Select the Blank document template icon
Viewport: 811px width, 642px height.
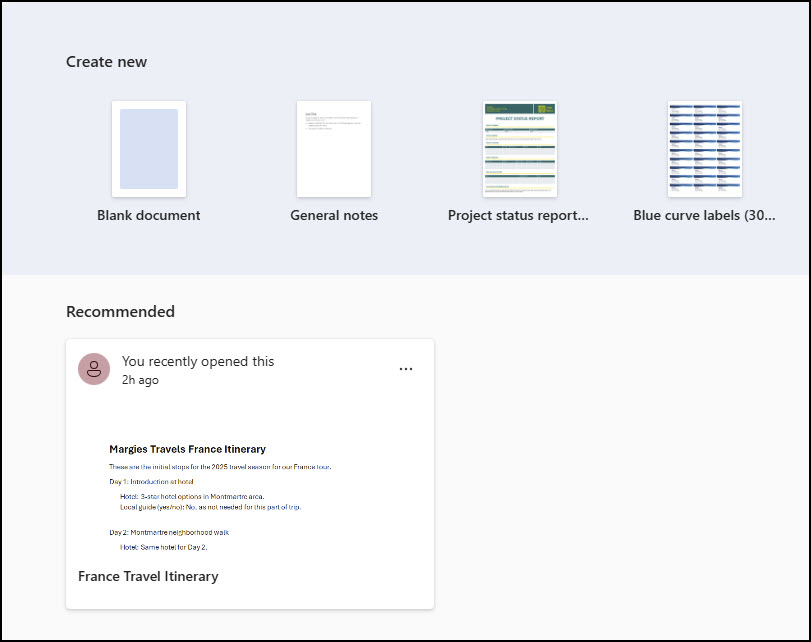(148, 148)
